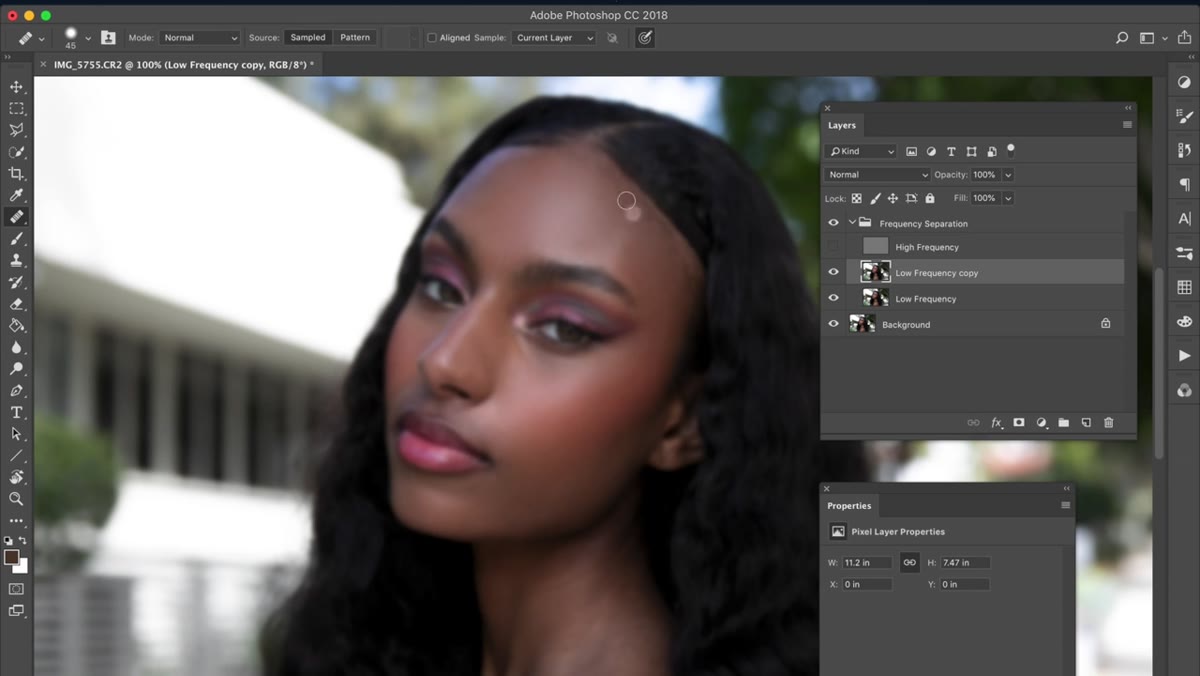1200x676 pixels.
Task: Filter for smart objects
Action: (x=991, y=152)
